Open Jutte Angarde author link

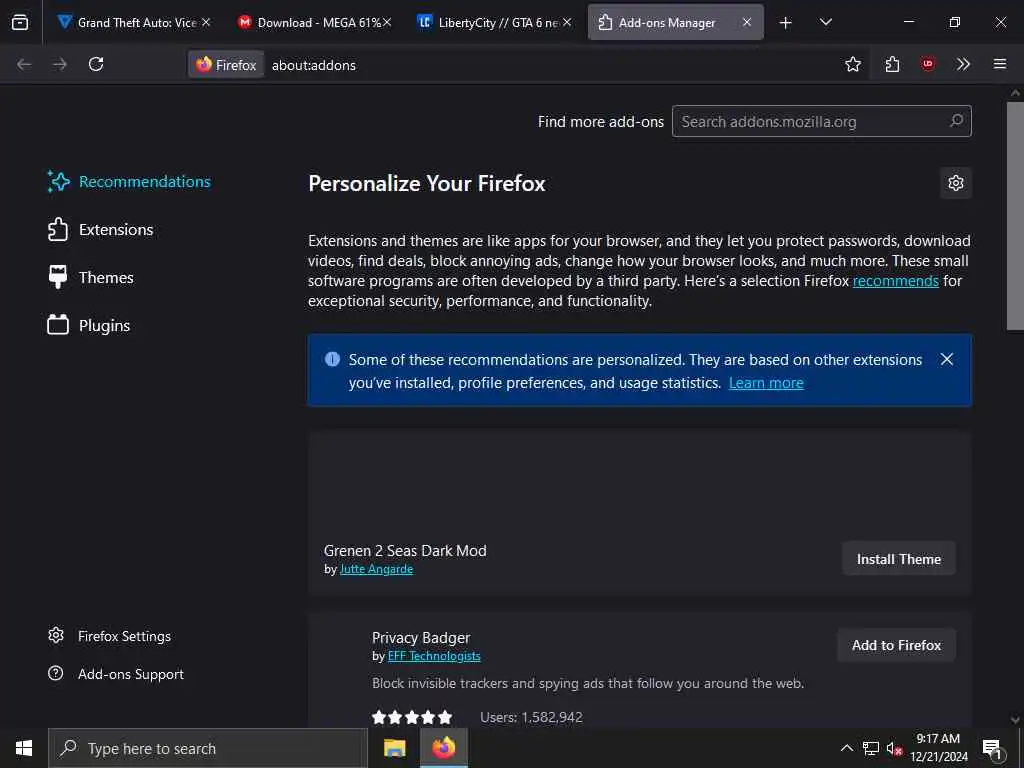pos(376,569)
